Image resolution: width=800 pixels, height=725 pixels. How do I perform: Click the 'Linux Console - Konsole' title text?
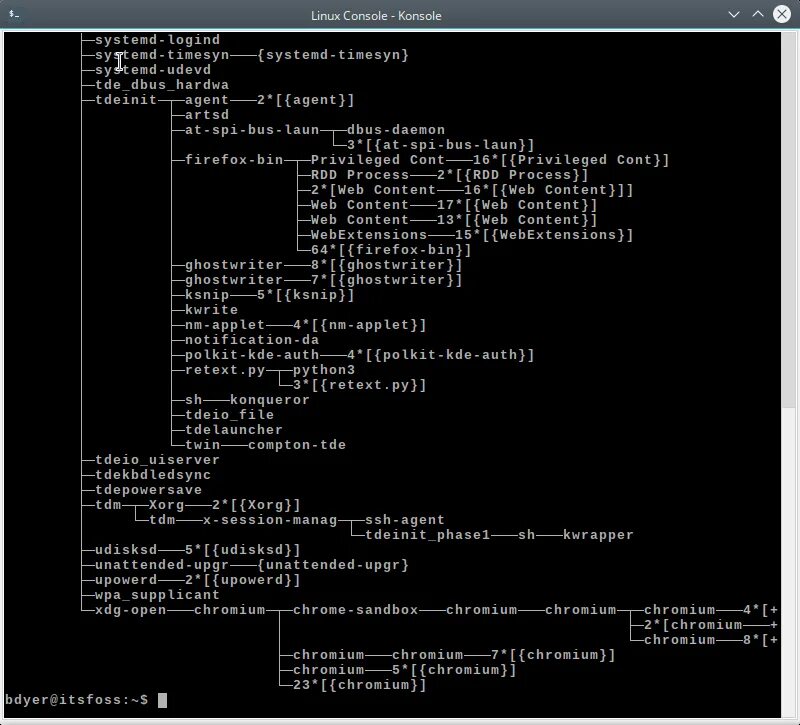(376, 16)
